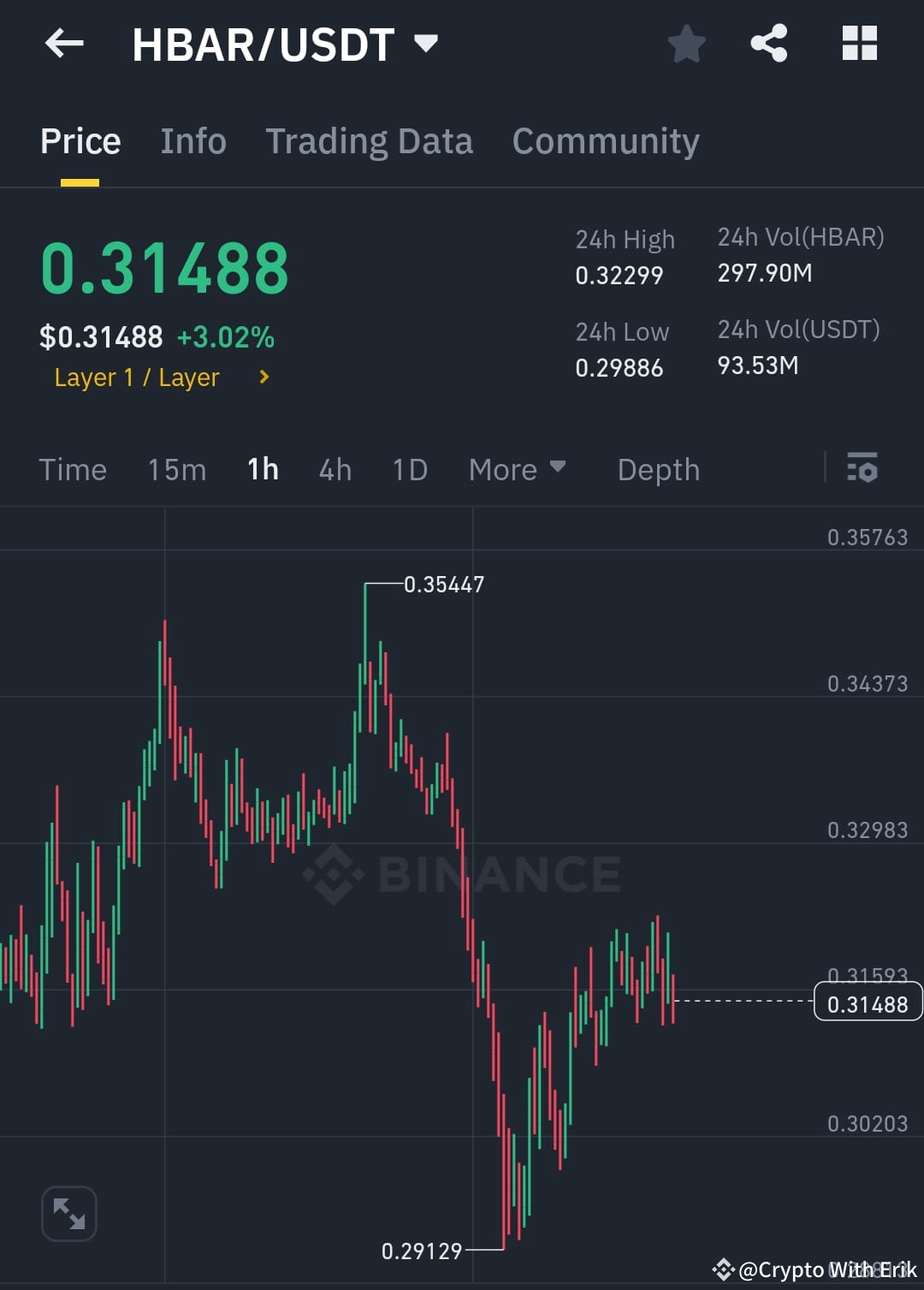Expand the More timeframes dropdown
This screenshot has height=1290, width=924.
tap(517, 469)
